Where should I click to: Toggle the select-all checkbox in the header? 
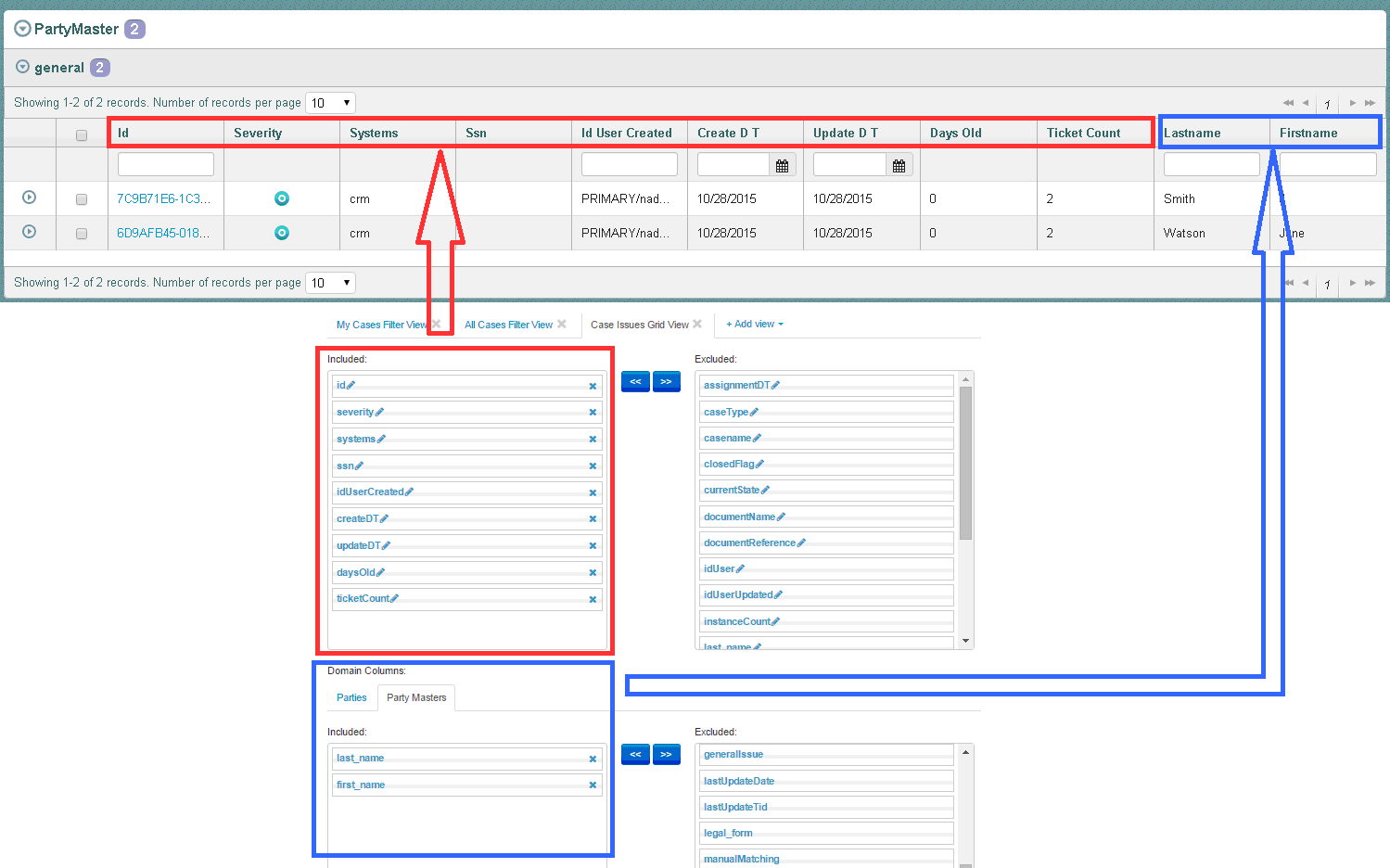point(82,134)
